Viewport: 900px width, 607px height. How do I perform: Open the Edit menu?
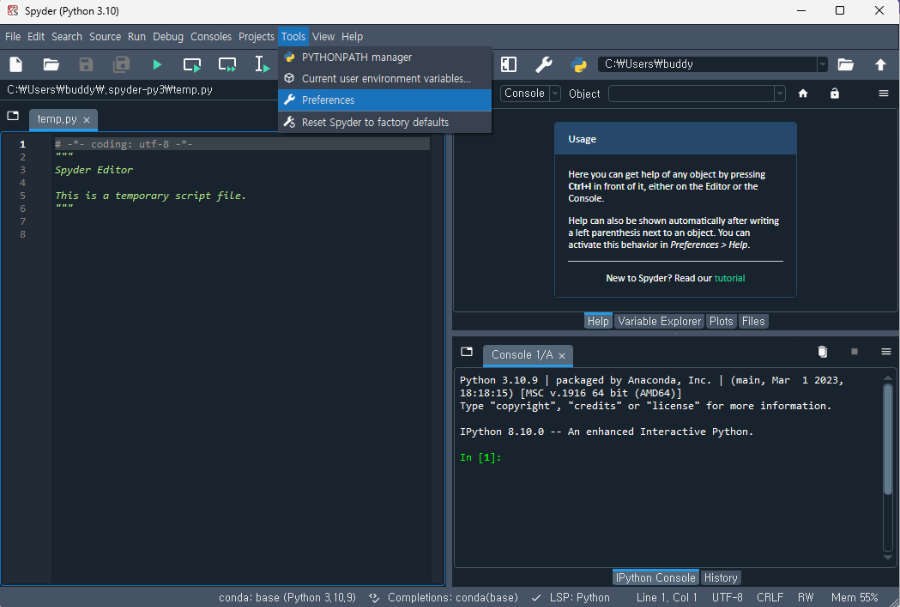(36, 37)
